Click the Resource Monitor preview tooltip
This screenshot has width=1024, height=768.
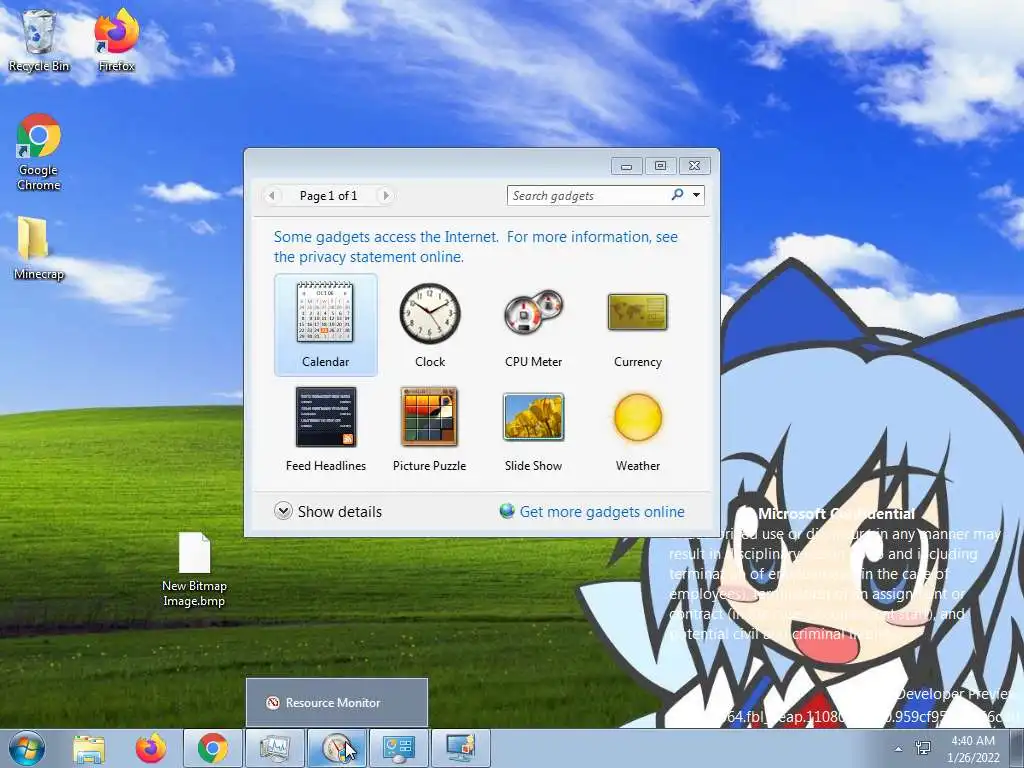336,702
